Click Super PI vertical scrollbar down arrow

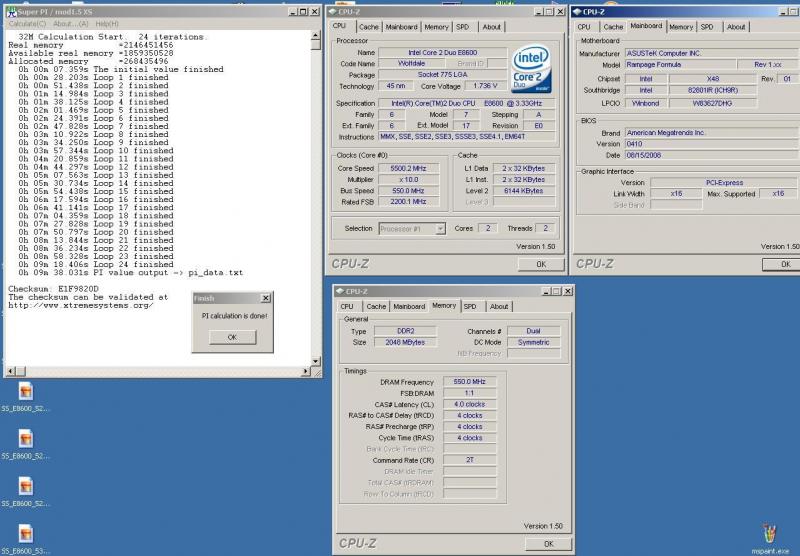point(316,361)
